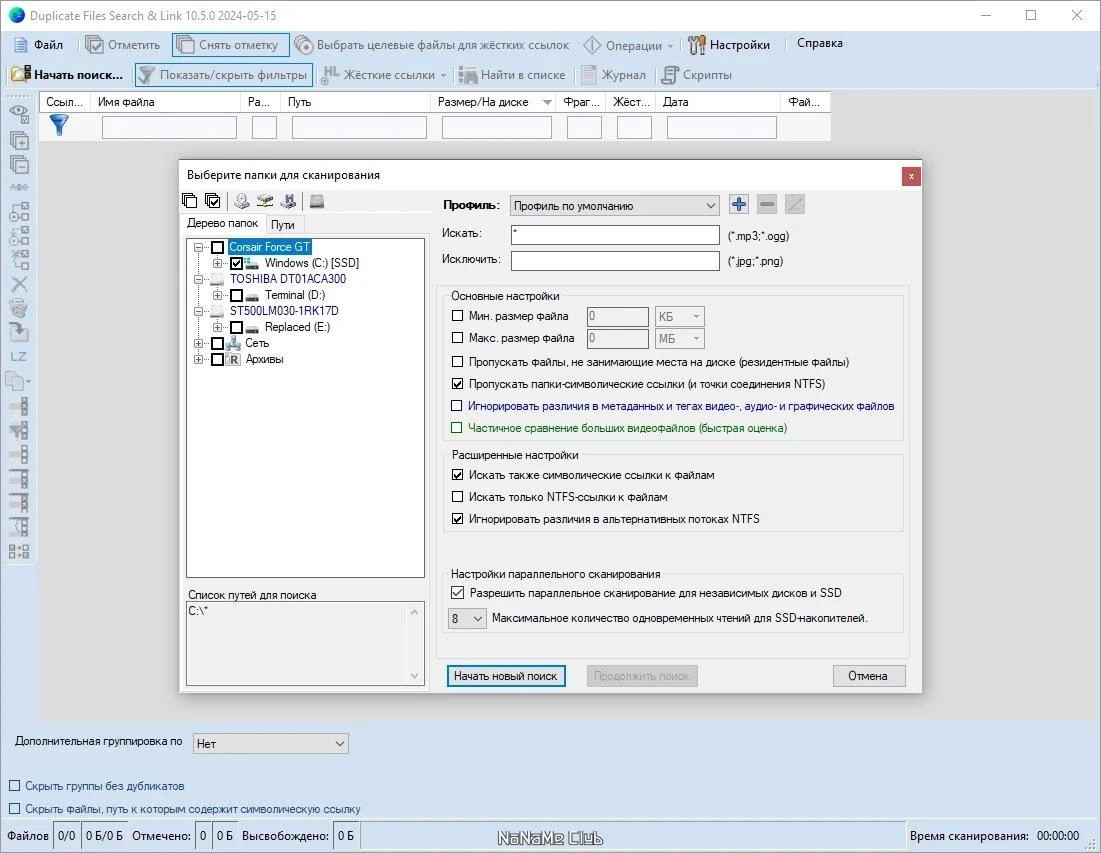
Task: Expand the Сеть tree node
Action: coord(199,343)
